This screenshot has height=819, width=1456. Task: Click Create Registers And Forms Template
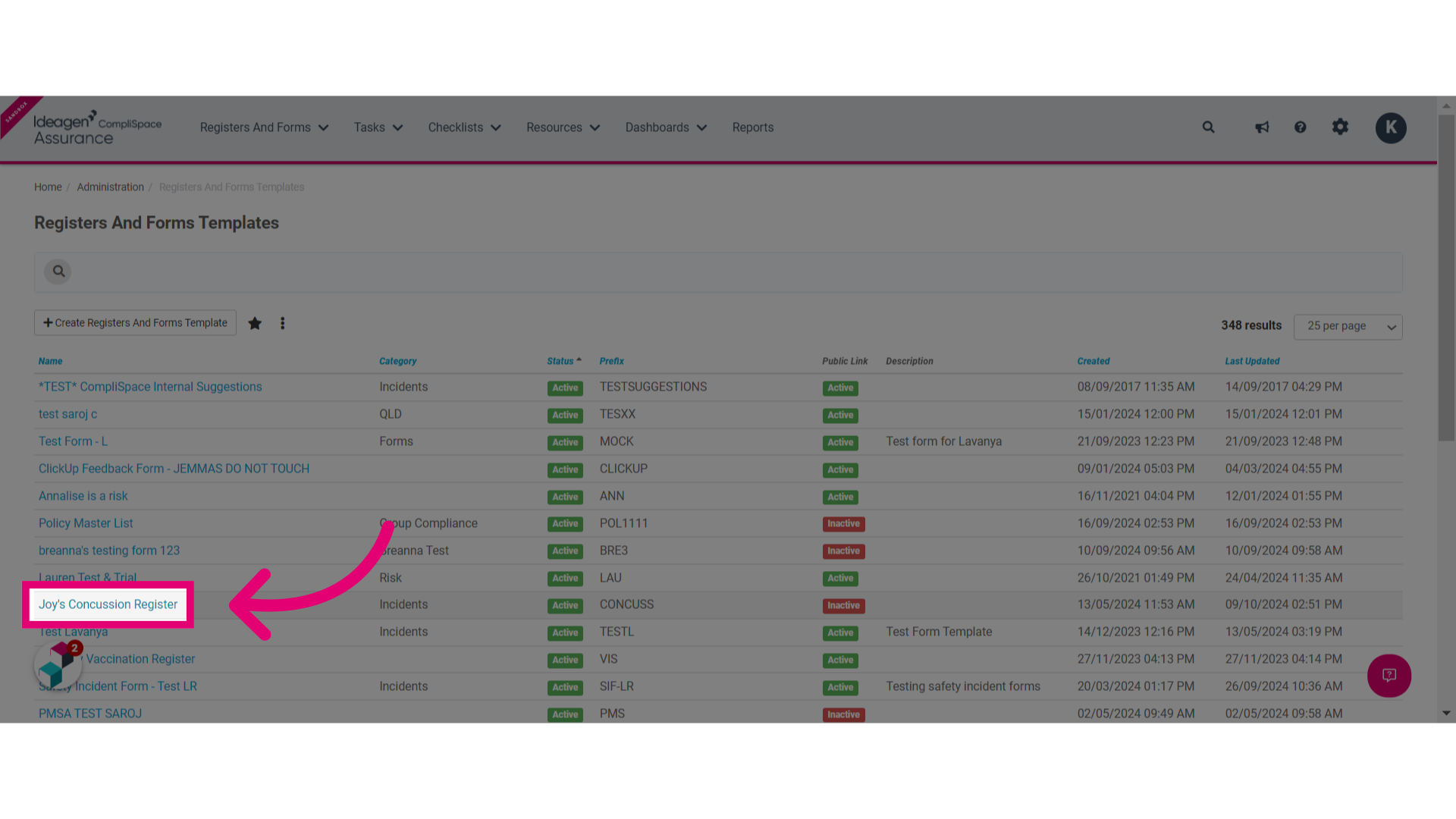[x=135, y=322]
